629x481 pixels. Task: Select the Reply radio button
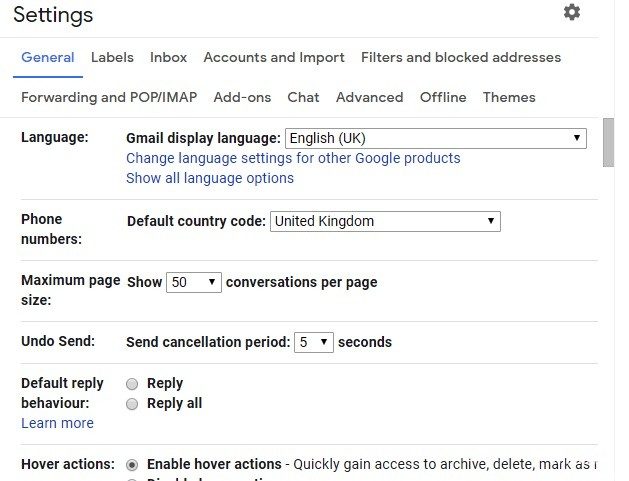(x=132, y=384)
